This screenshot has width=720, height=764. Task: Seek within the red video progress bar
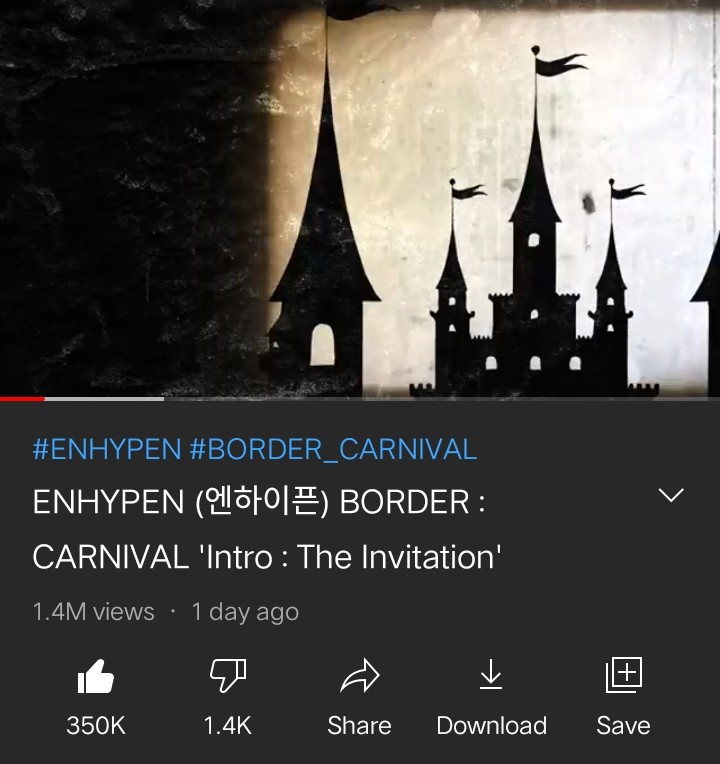coord(22,399)
